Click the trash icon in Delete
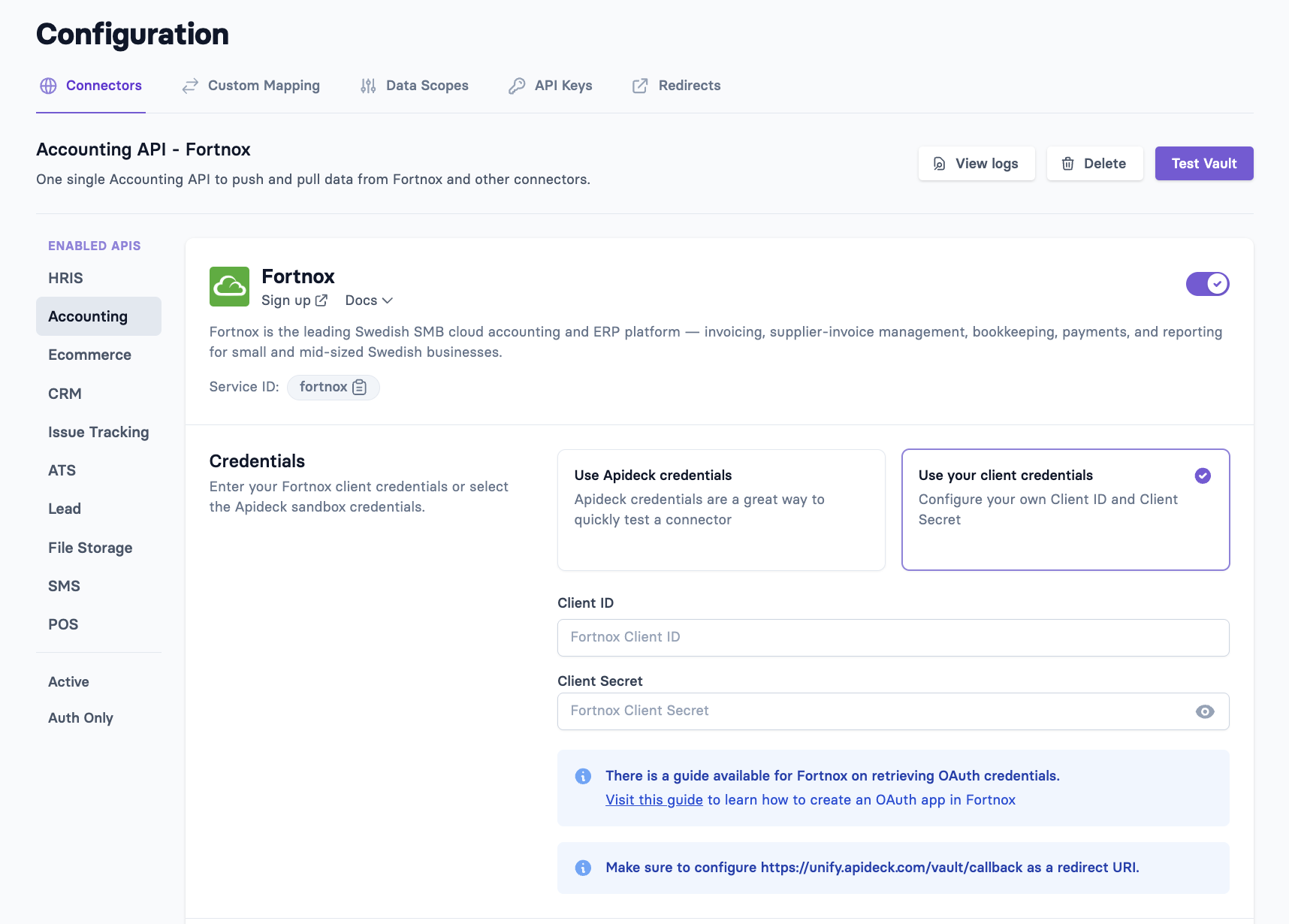This screenshot has width=1289, height=924. point(1067,164)
